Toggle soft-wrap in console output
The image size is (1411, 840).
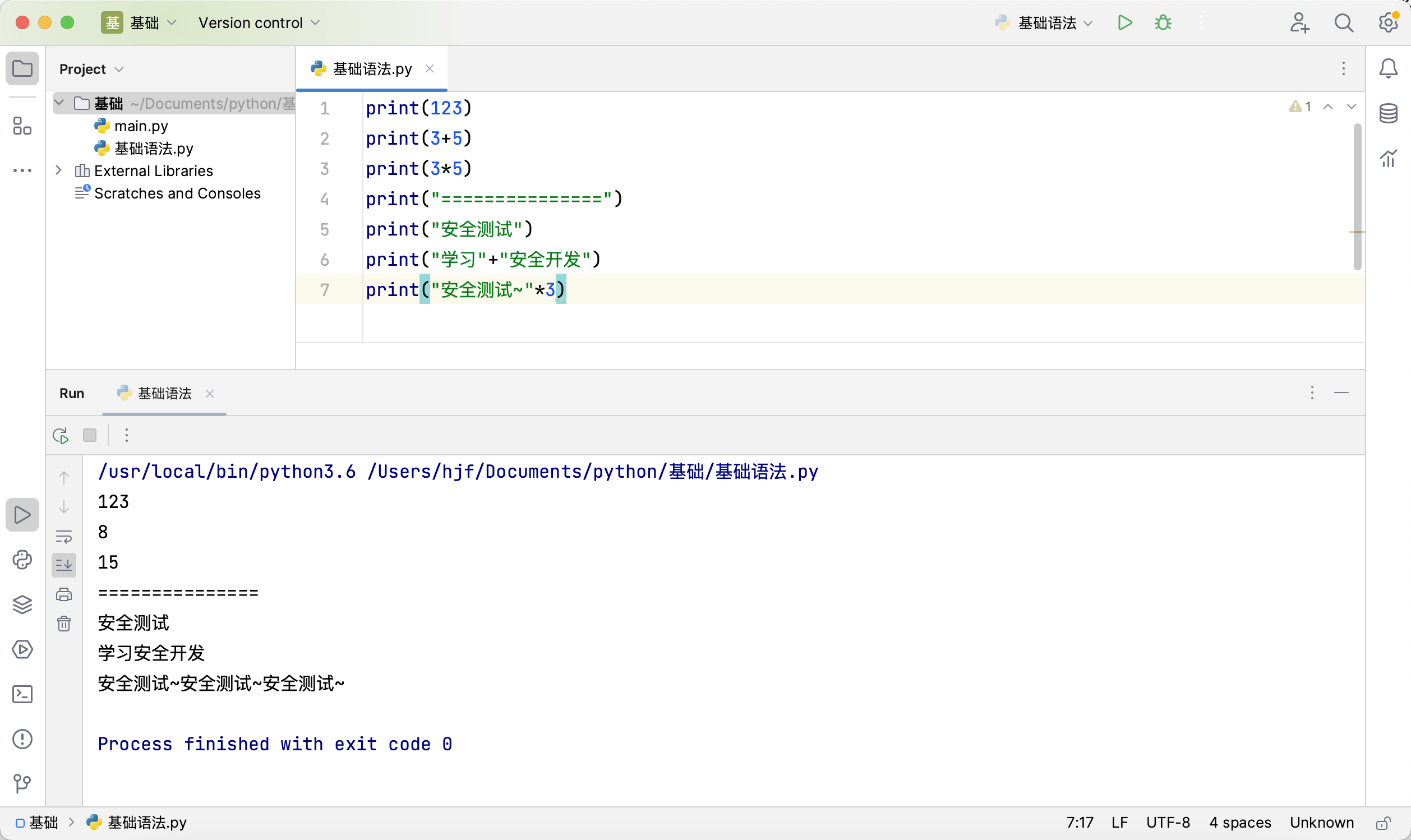click(64, 536)
